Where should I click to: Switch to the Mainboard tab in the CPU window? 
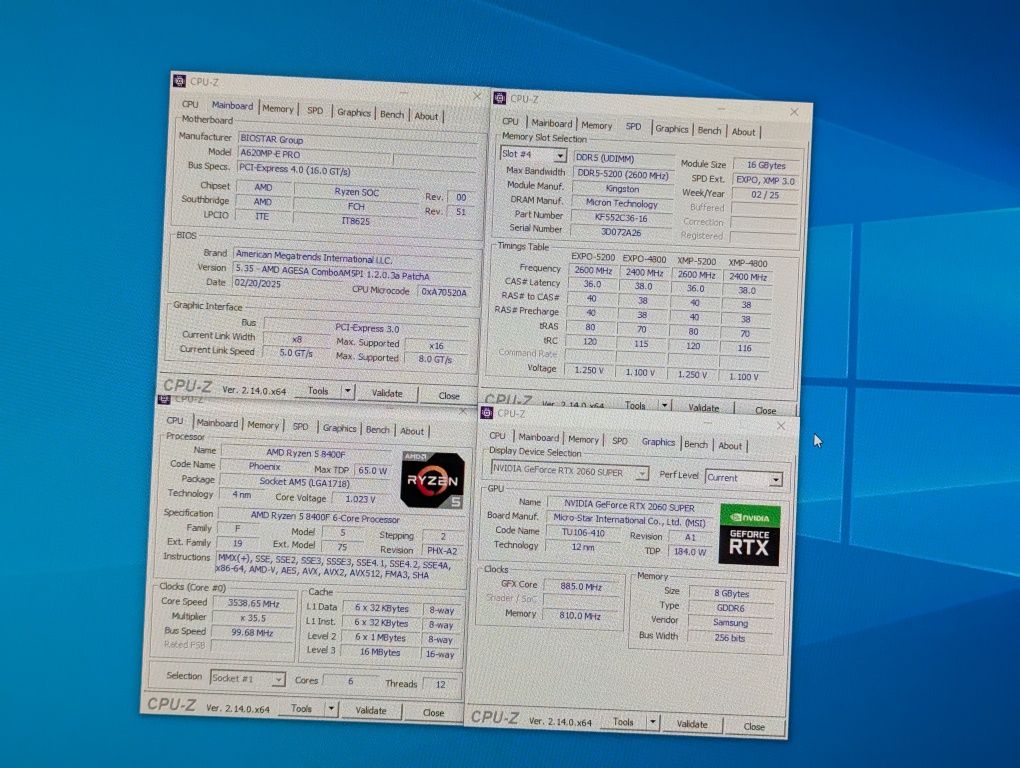click(x=217, y=423)
